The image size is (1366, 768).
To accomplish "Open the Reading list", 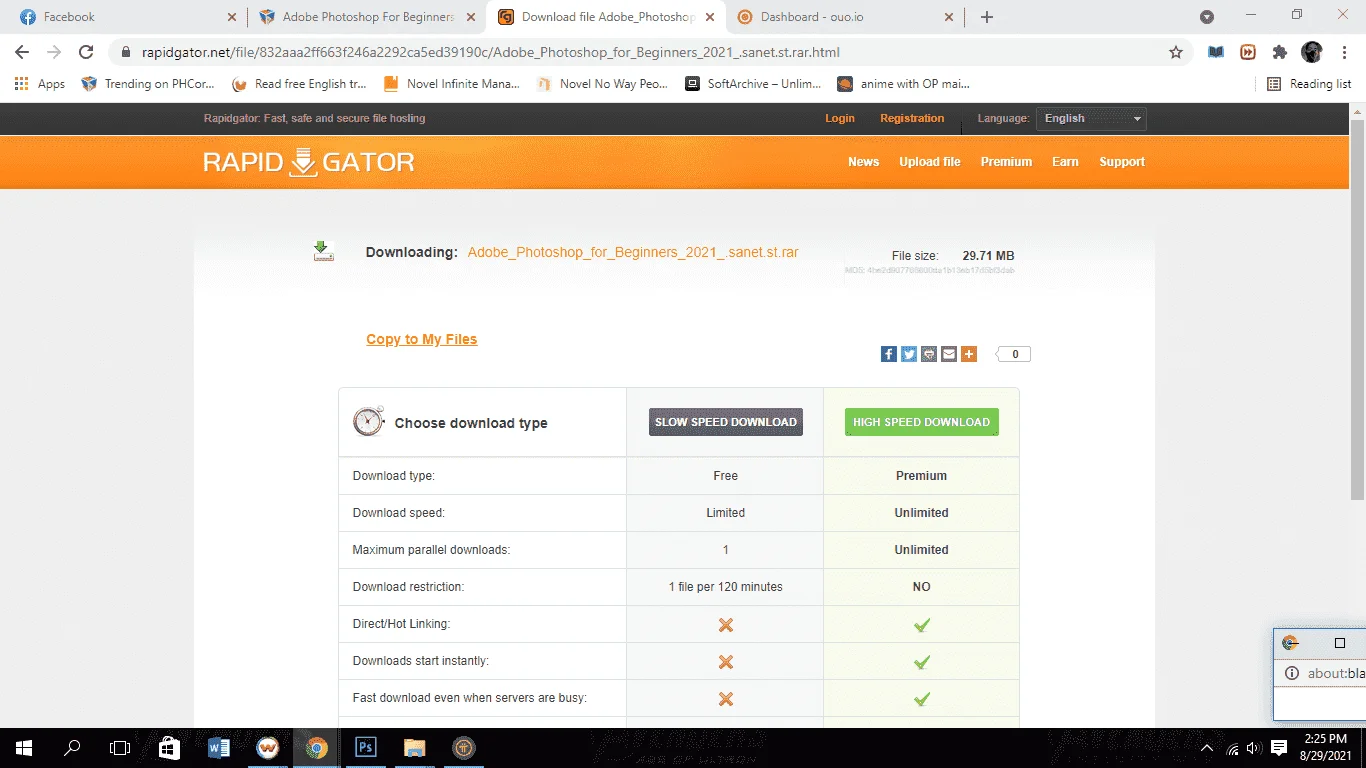I will click(1309, 84).
